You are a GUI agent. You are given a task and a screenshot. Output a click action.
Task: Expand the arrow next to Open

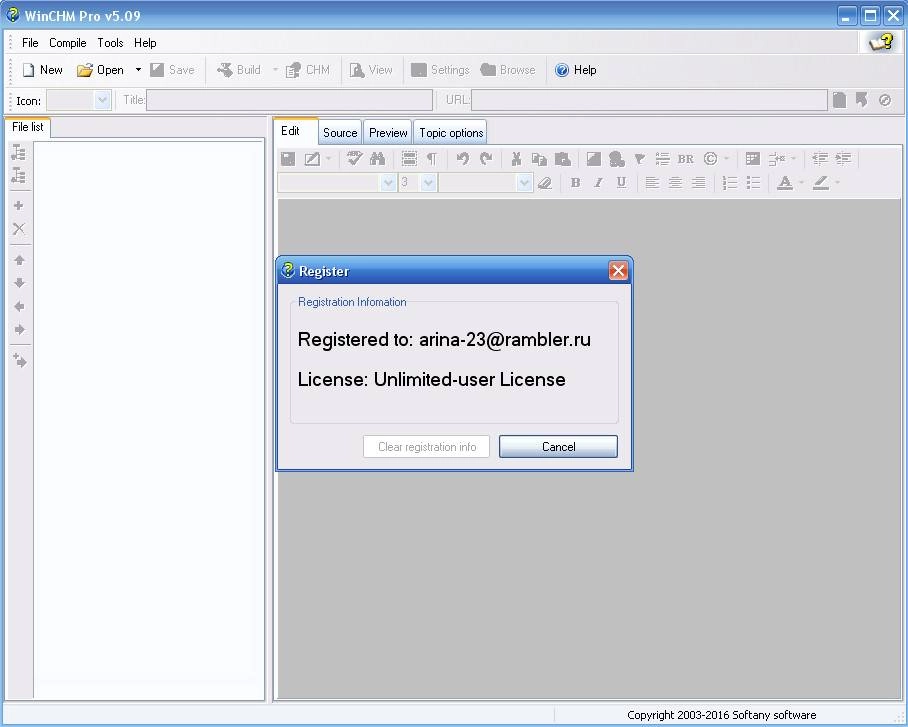coord(138,70)
